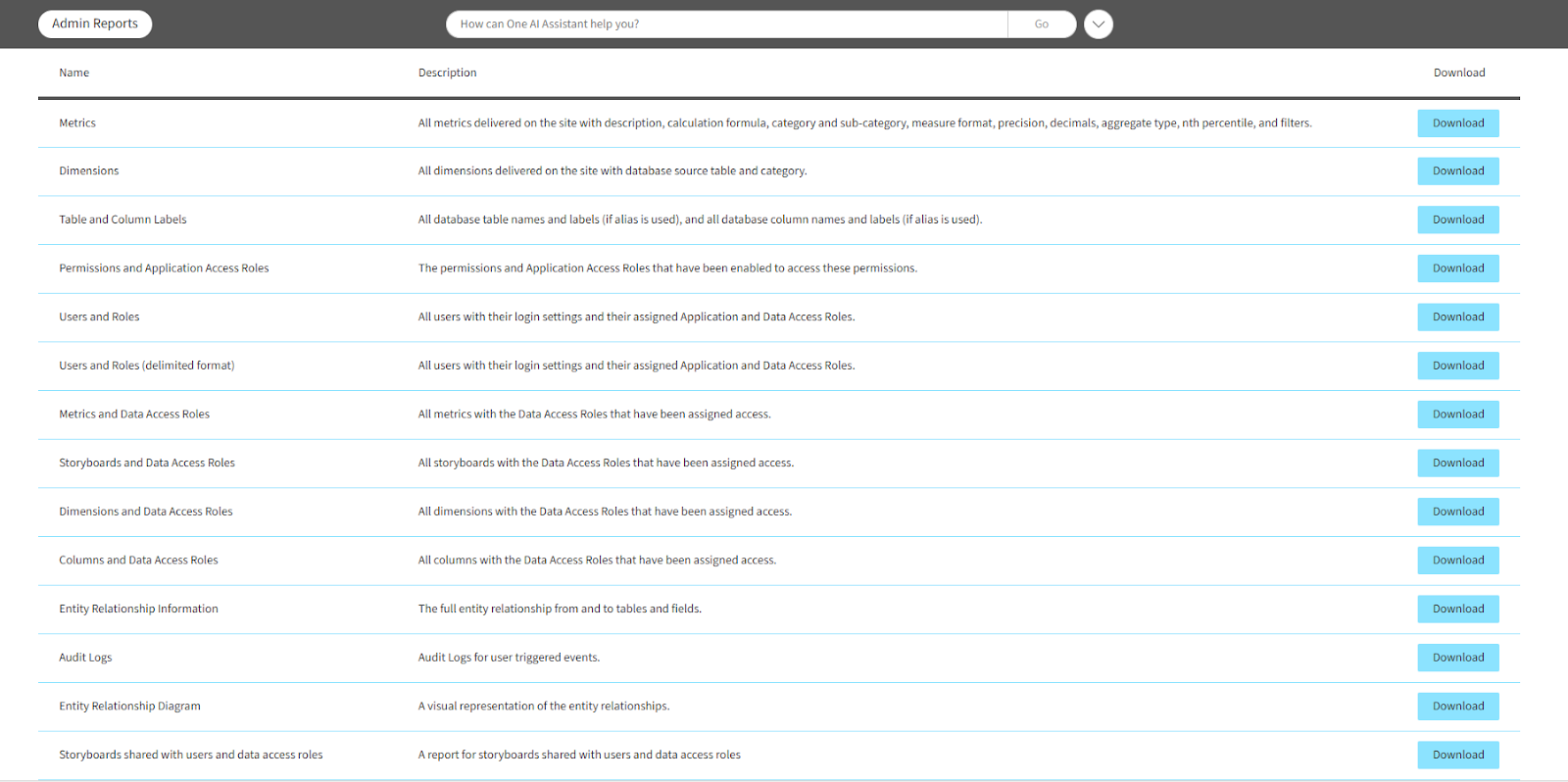1568x782 pixels.
Task: Download Metrics and Data Access Roles report
Action: [1457, 415]
